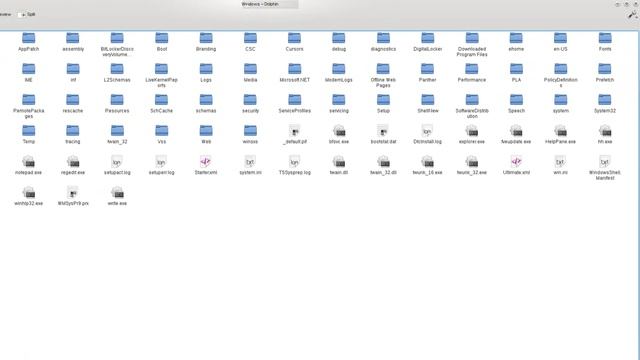The image size is (640, 360).
Task: Select the assembly folder icon
Action: coord(73,38)
